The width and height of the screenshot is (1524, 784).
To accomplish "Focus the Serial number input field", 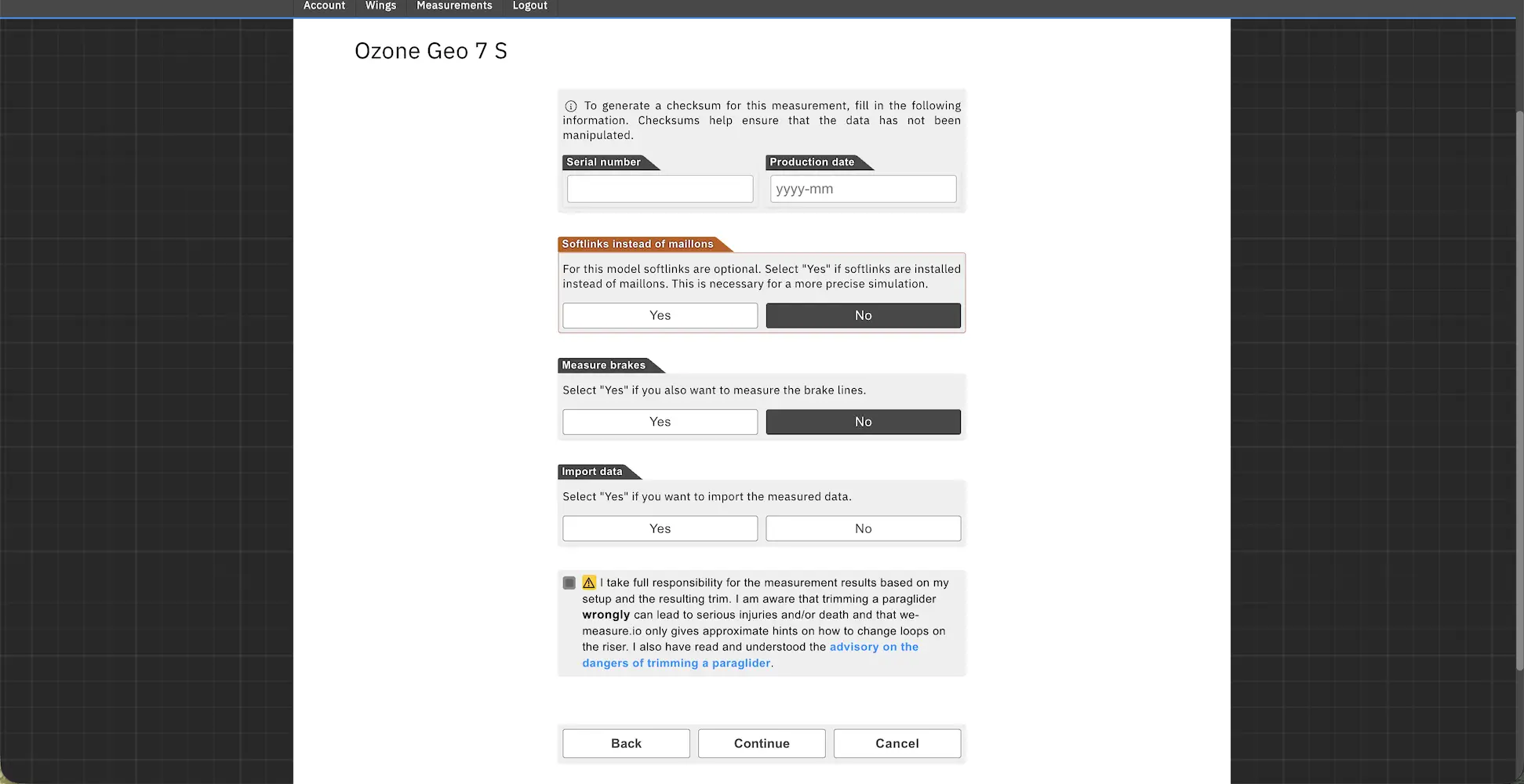I will click(x=660, y=189).
